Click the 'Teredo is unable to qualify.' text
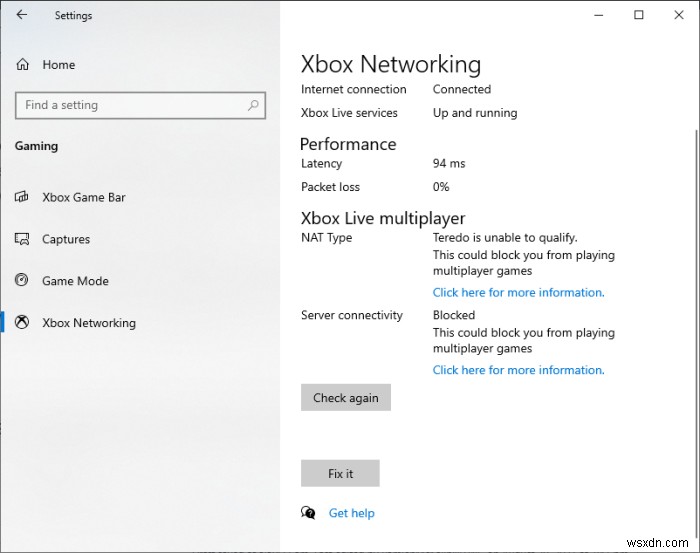This screenshot has height=553, width=700. (505, 237)
